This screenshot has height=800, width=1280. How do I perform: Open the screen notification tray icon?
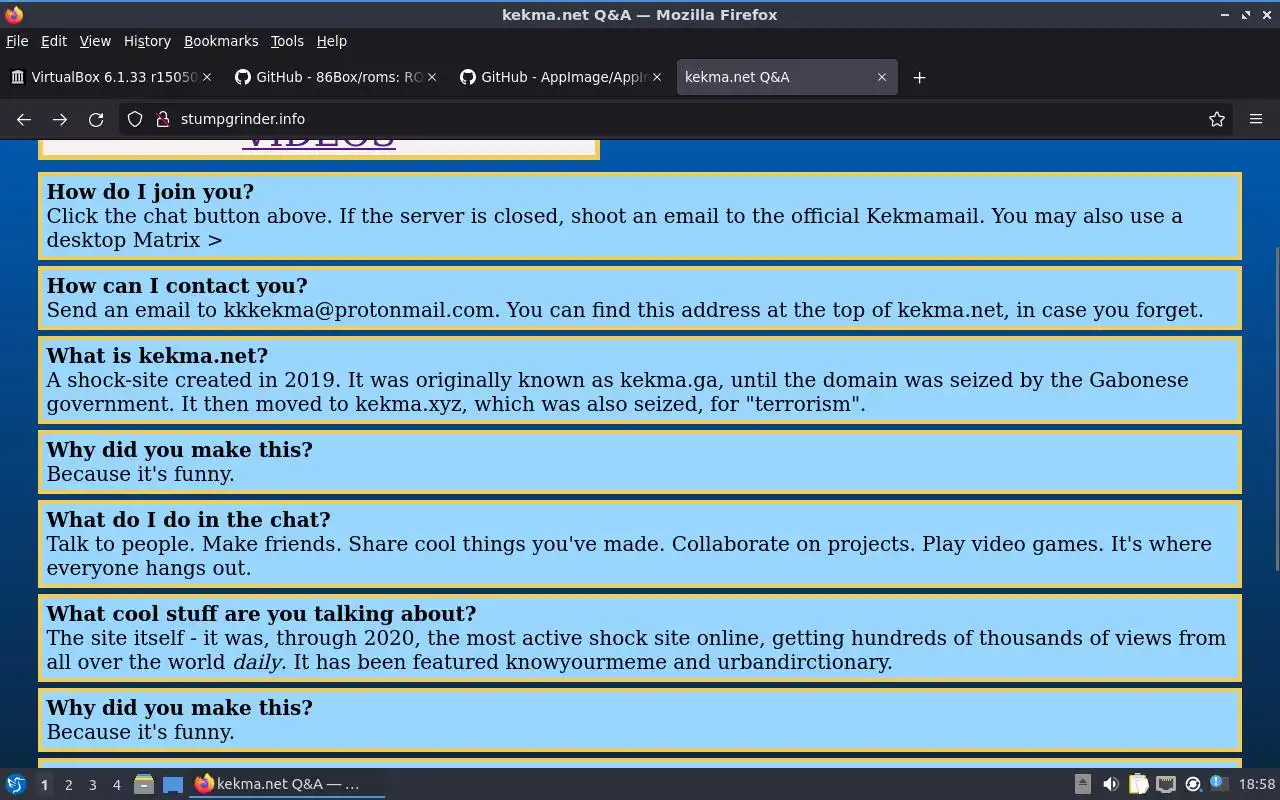point(1219,784)
